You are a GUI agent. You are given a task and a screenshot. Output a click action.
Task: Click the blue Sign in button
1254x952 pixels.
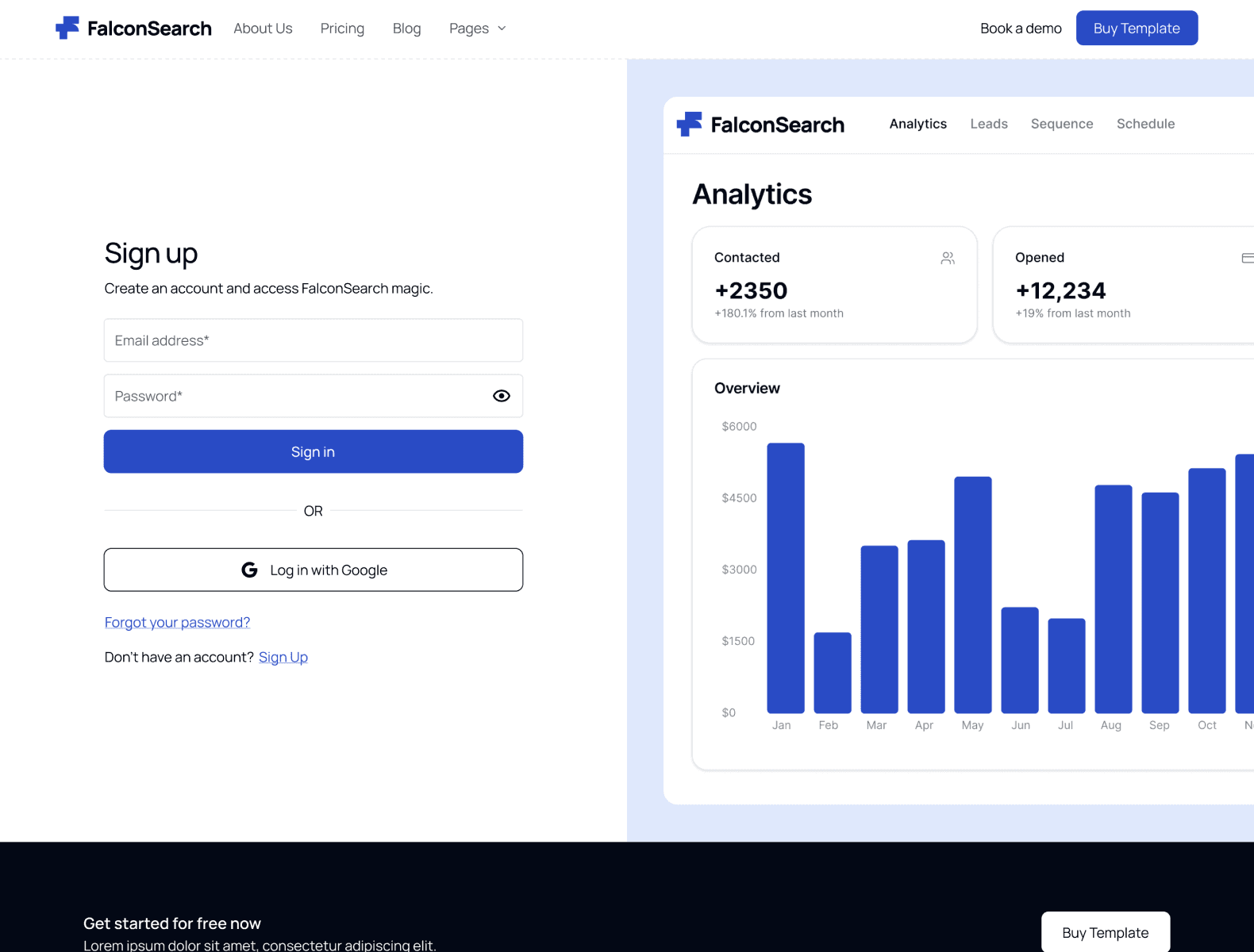(x=313, y=451)
